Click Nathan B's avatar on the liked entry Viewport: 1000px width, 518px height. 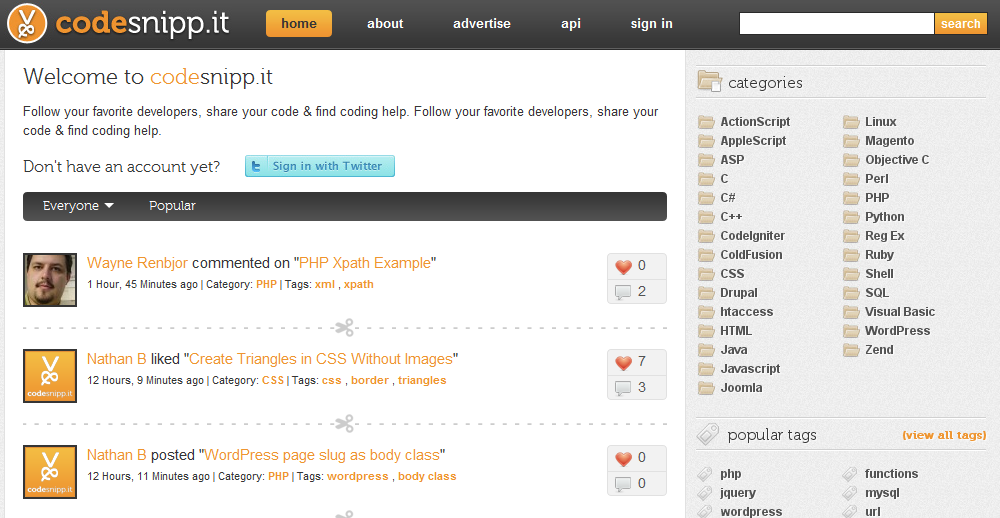tap(50, 376)
